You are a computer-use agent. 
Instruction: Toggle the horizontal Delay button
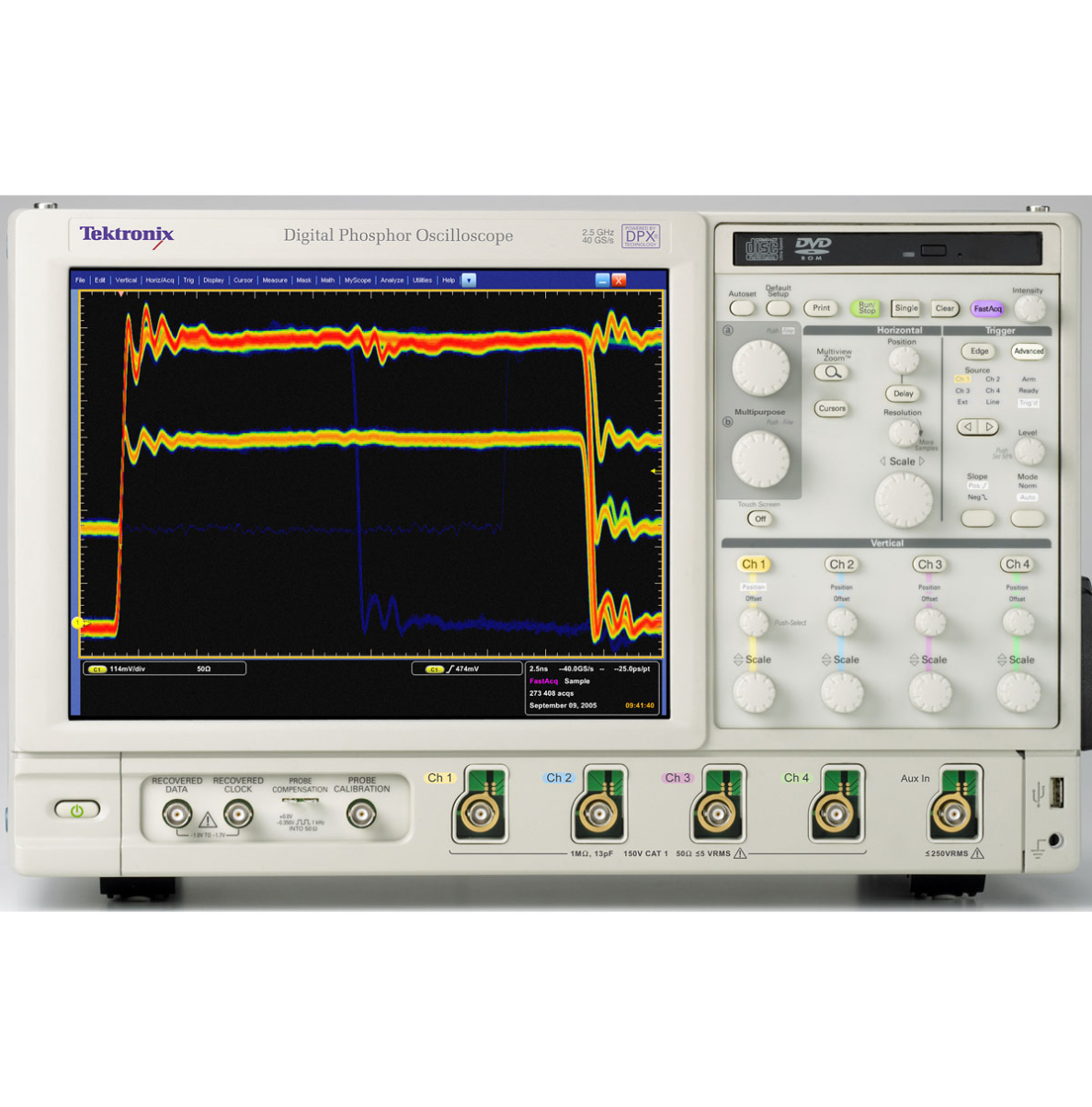pyautogui.click(x=904, y=394)
